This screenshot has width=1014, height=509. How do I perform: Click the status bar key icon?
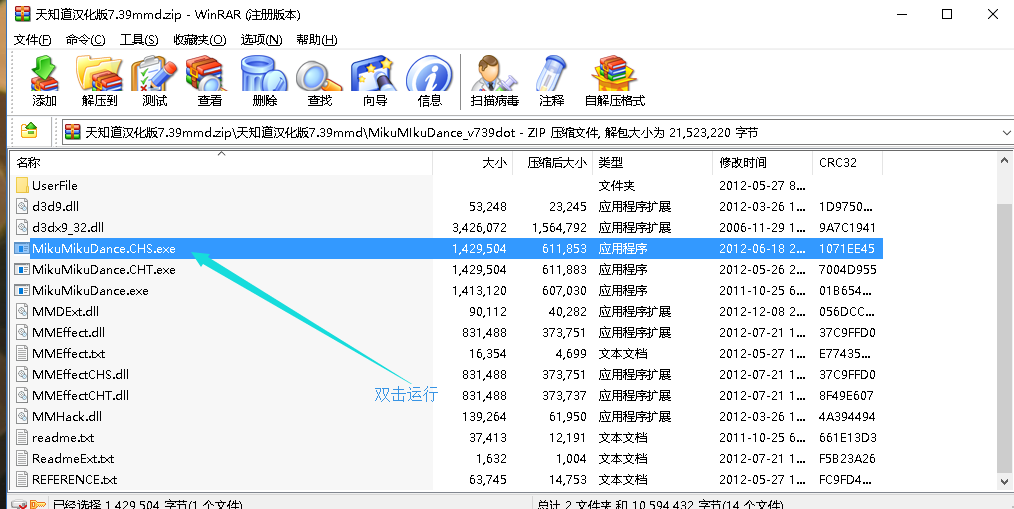click(x=37, y=504)
